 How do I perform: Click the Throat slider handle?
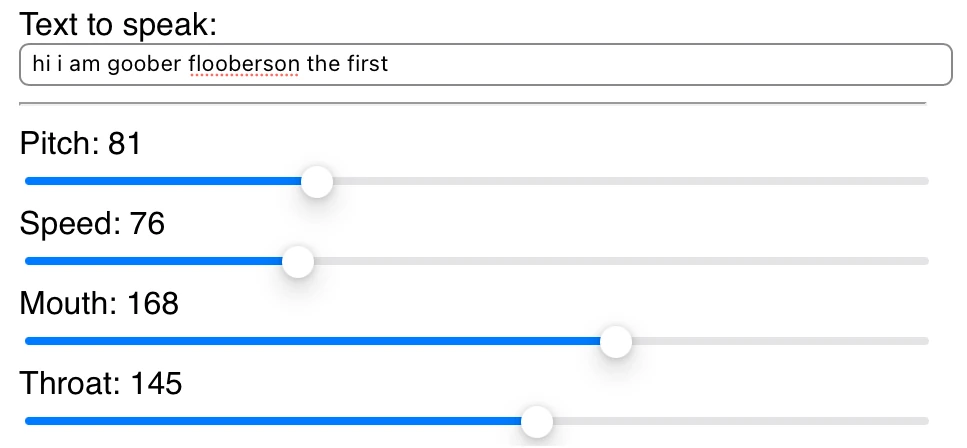(x=538, y=421)
